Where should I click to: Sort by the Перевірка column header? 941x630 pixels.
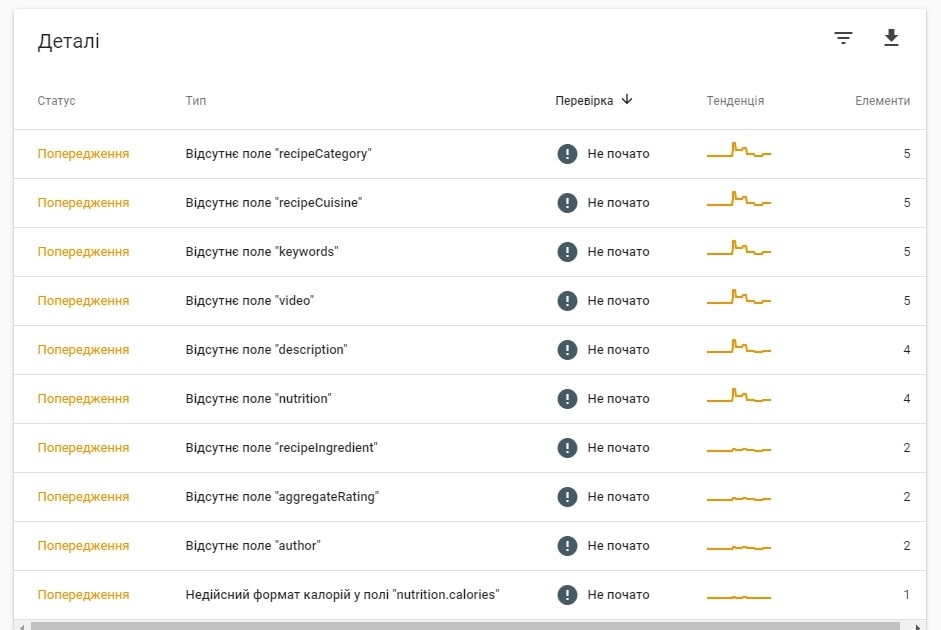(x=584, y=101)
